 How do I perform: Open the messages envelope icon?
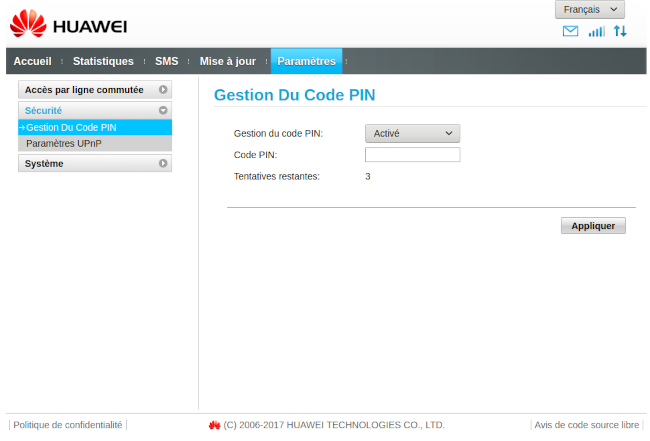571,32
